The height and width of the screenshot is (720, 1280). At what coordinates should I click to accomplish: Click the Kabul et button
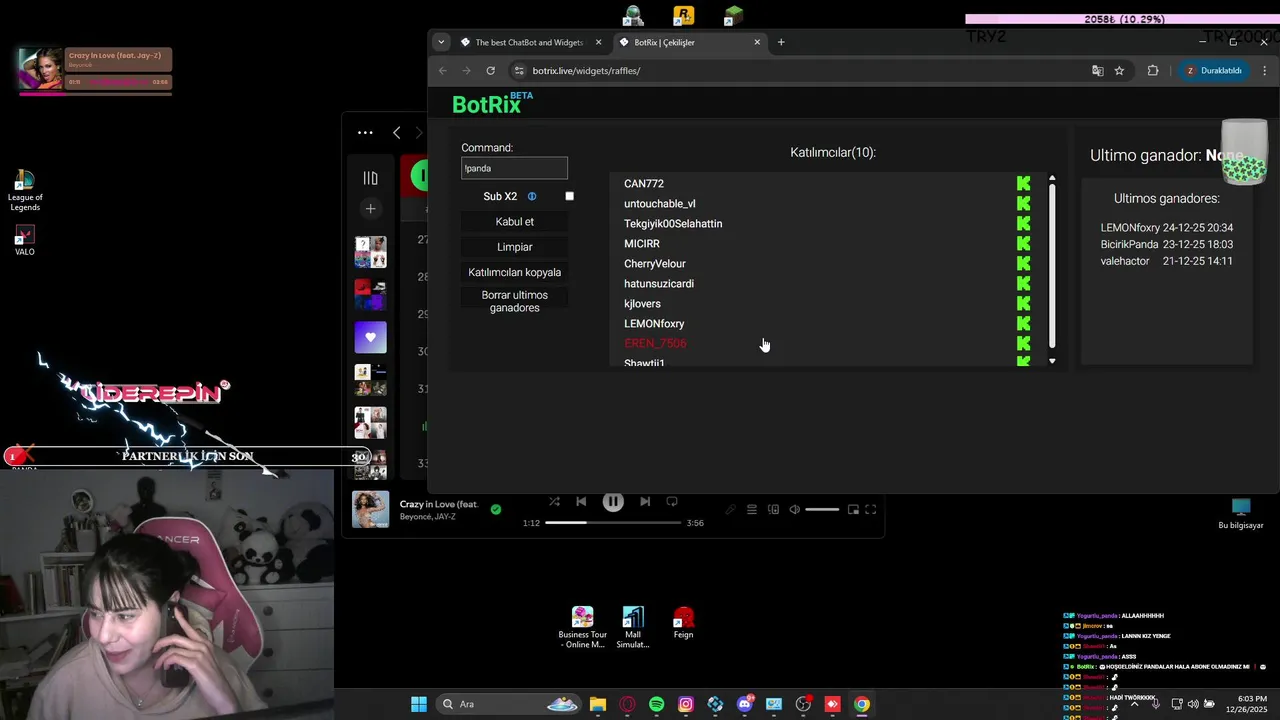tap(514, 222)
